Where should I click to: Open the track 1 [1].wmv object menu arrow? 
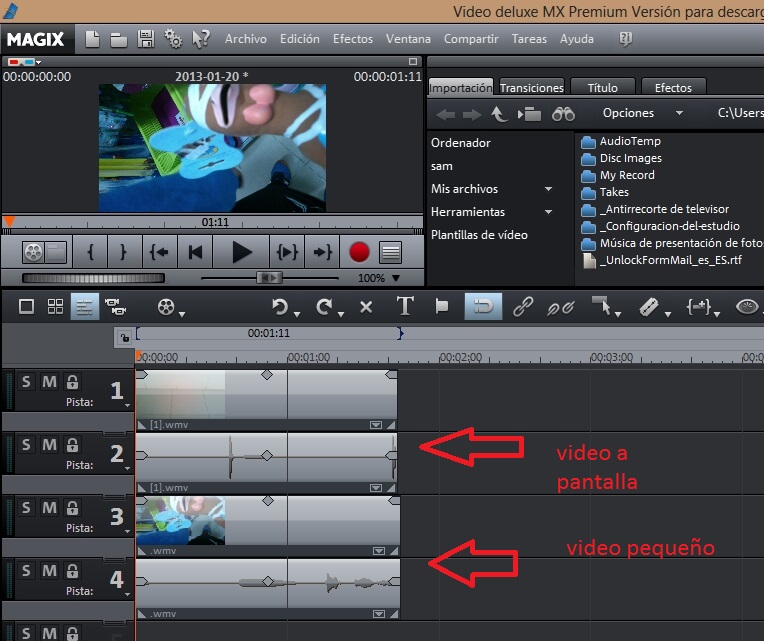376,425
